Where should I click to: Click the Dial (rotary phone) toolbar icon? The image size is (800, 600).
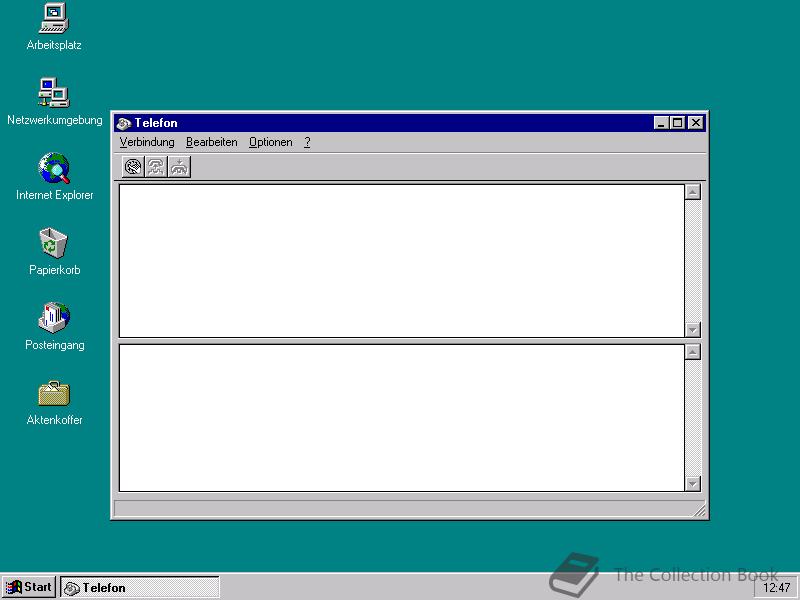click(133, 167)
